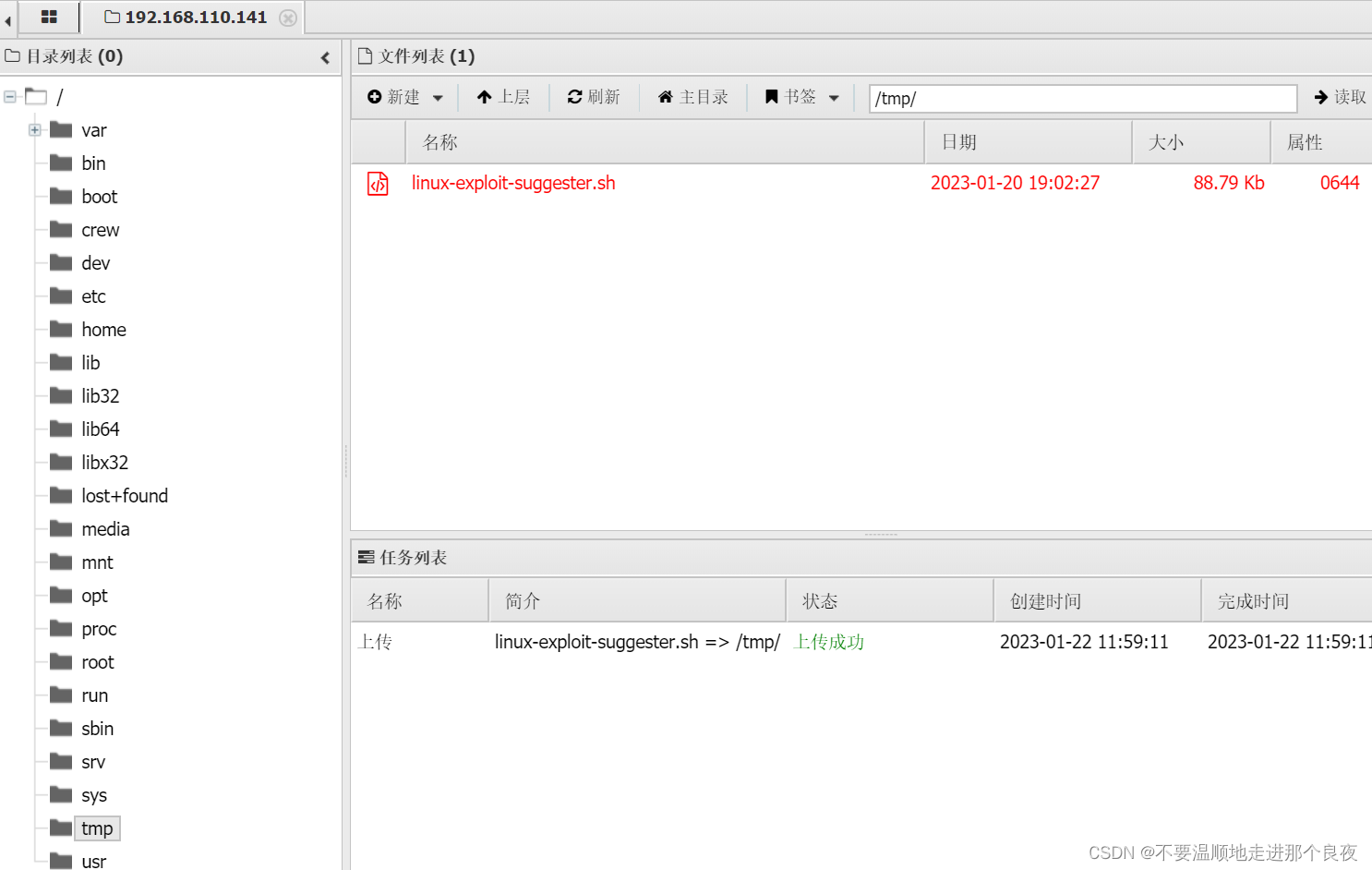Open the run folder

[x=94, y=695]
